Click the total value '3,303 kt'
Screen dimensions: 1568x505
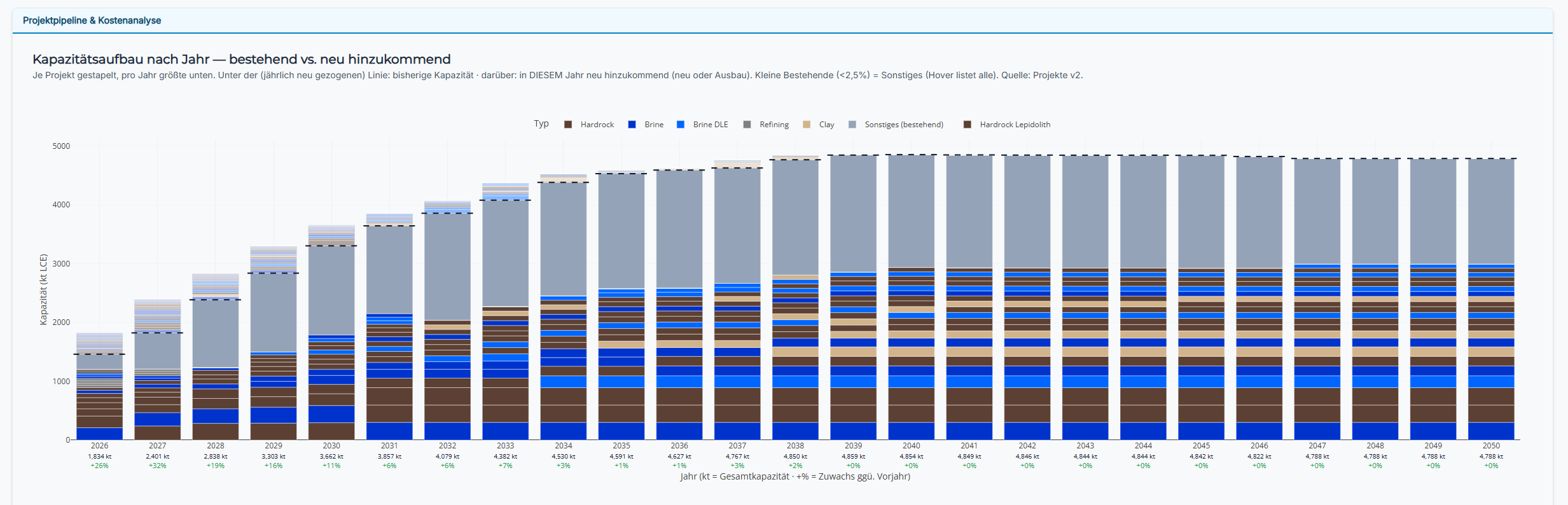click(274, 457)
